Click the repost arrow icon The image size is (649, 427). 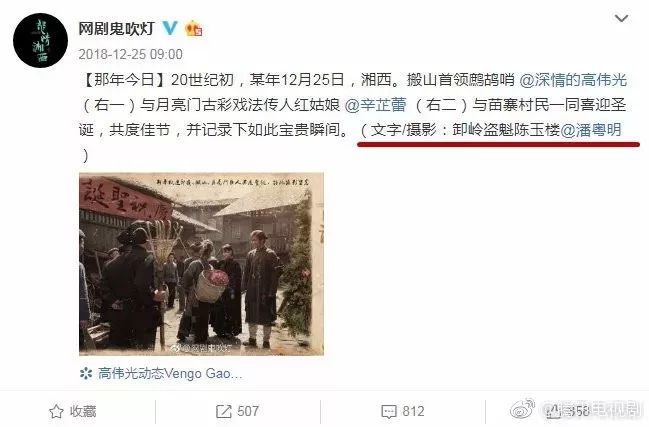pyautogui.click(x=224, y=411)
